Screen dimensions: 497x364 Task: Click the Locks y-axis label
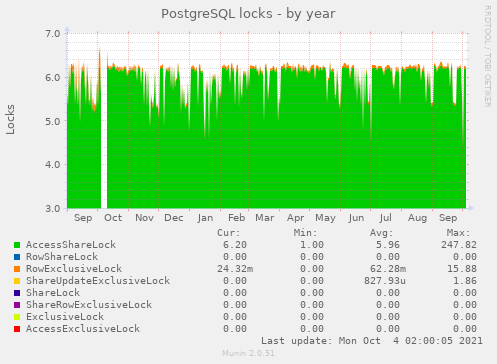click(x=10, y=120)
